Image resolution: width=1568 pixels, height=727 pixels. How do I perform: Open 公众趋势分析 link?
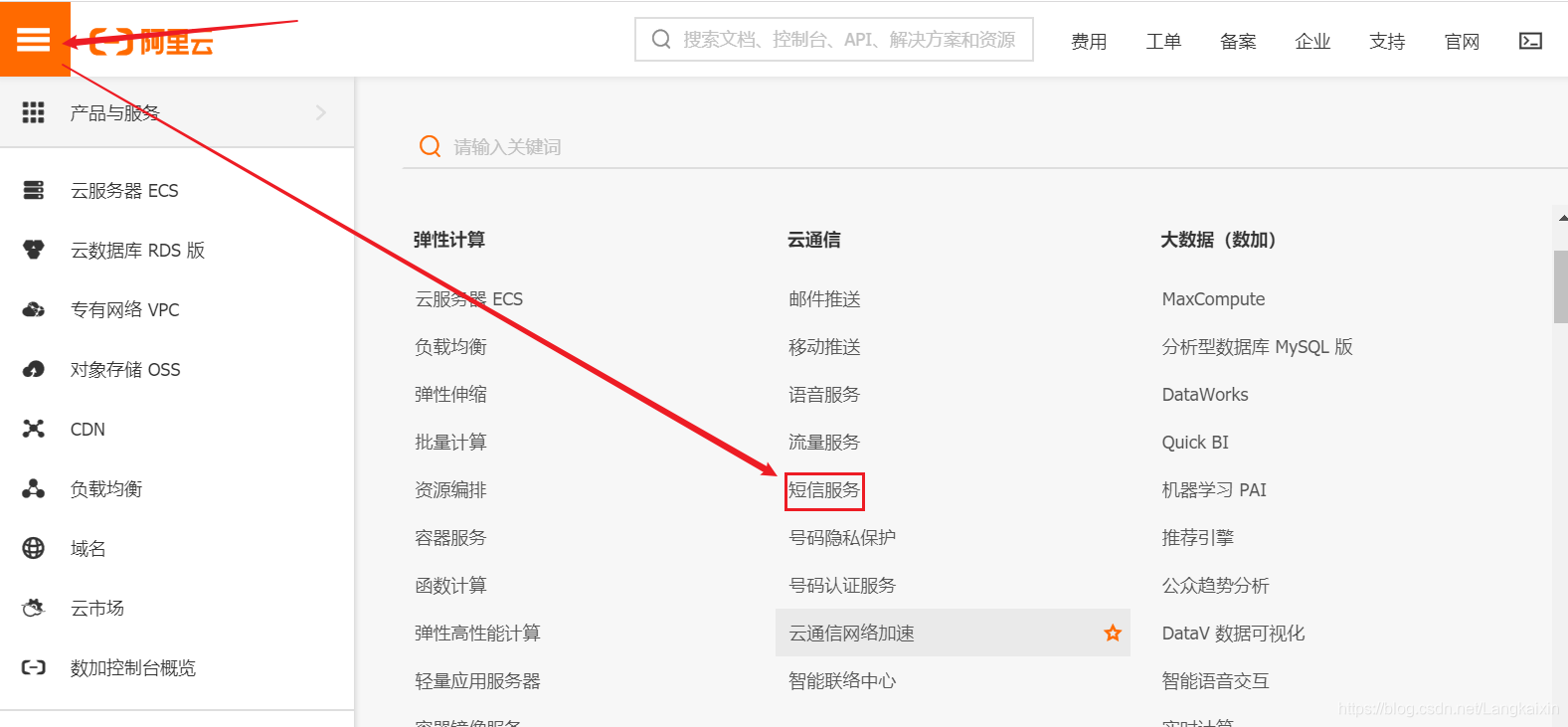pos(1215,586)
